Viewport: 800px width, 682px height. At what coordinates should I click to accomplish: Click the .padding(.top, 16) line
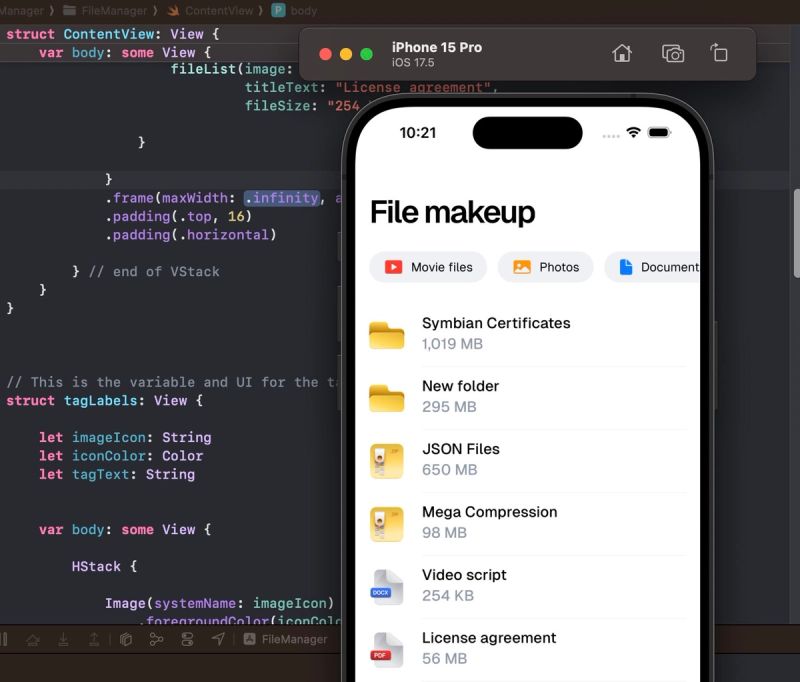[x=178, y=216]
